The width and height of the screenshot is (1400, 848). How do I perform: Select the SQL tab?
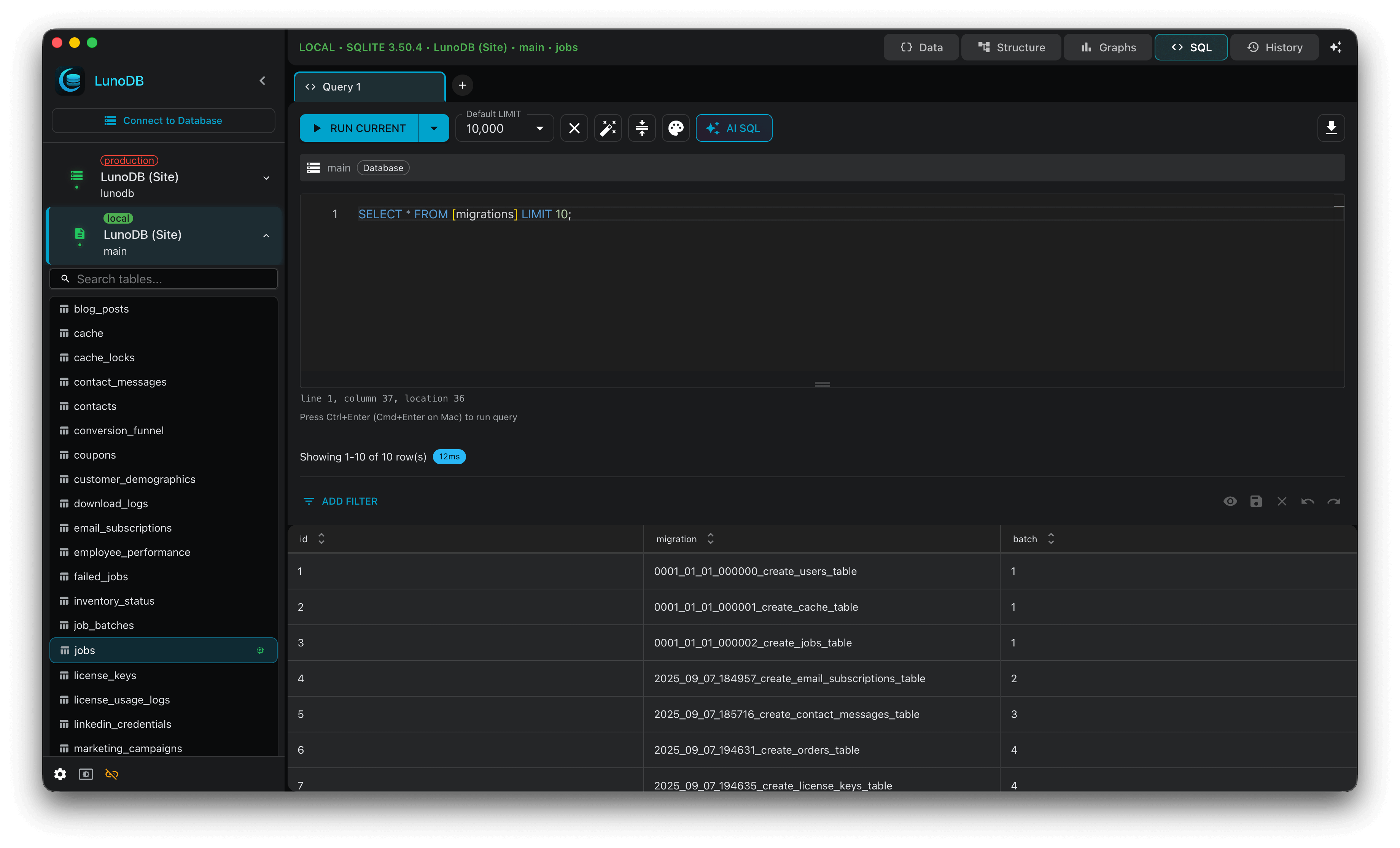pyautogui.click(x=1191, y=47)
